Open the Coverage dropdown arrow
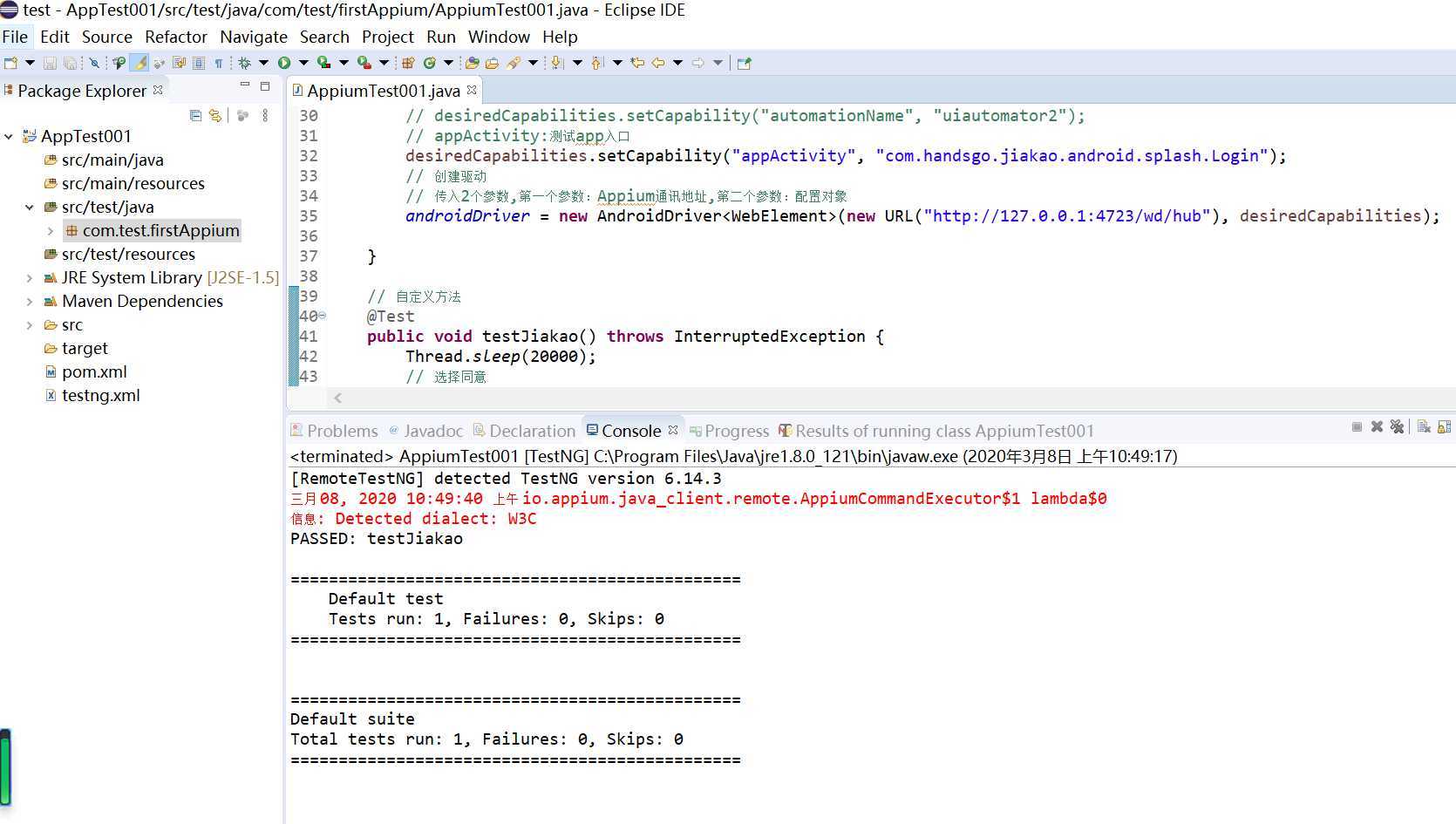 pos(344,63)
